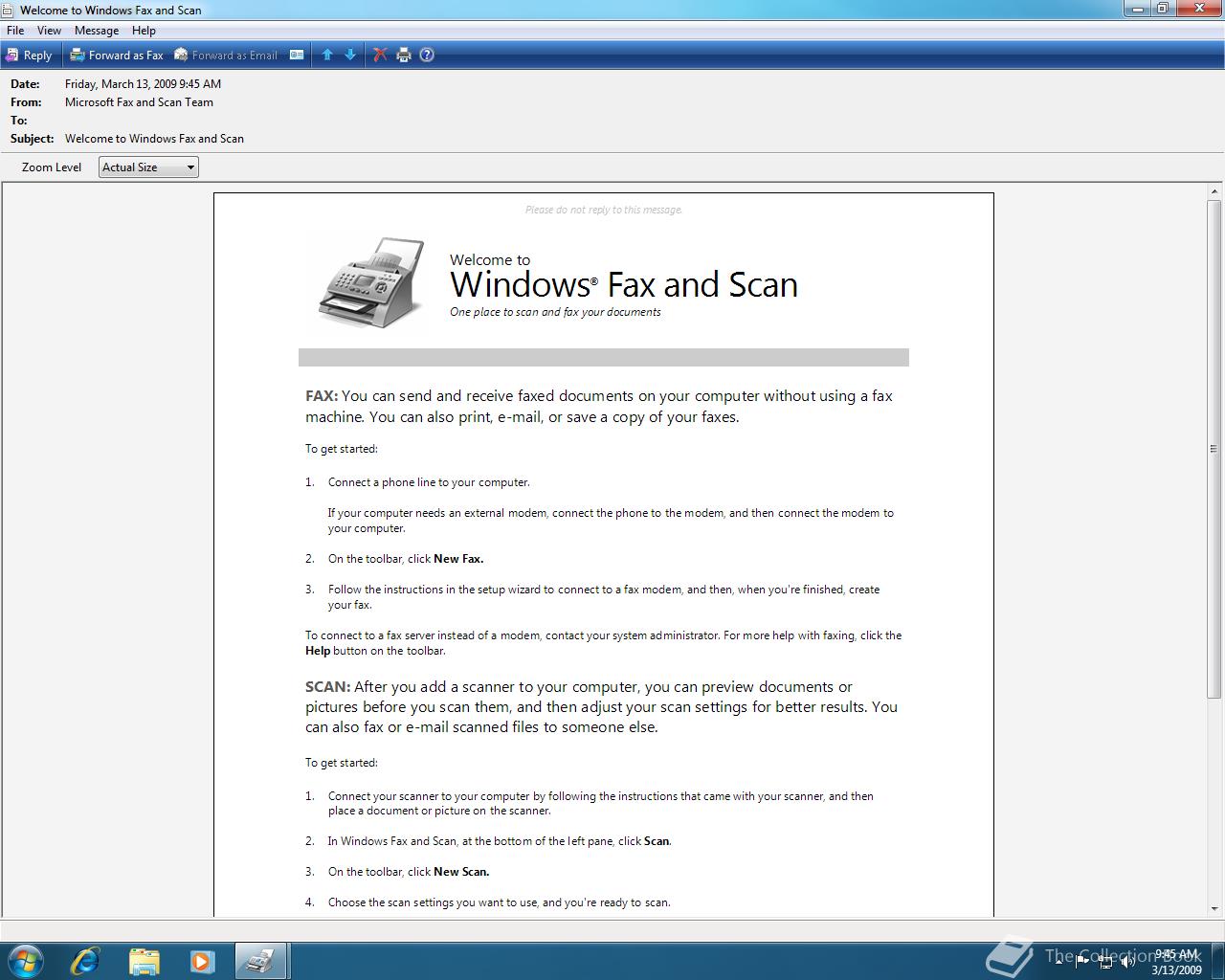Open Internet Explorer from the taskbar

point(86,961)
